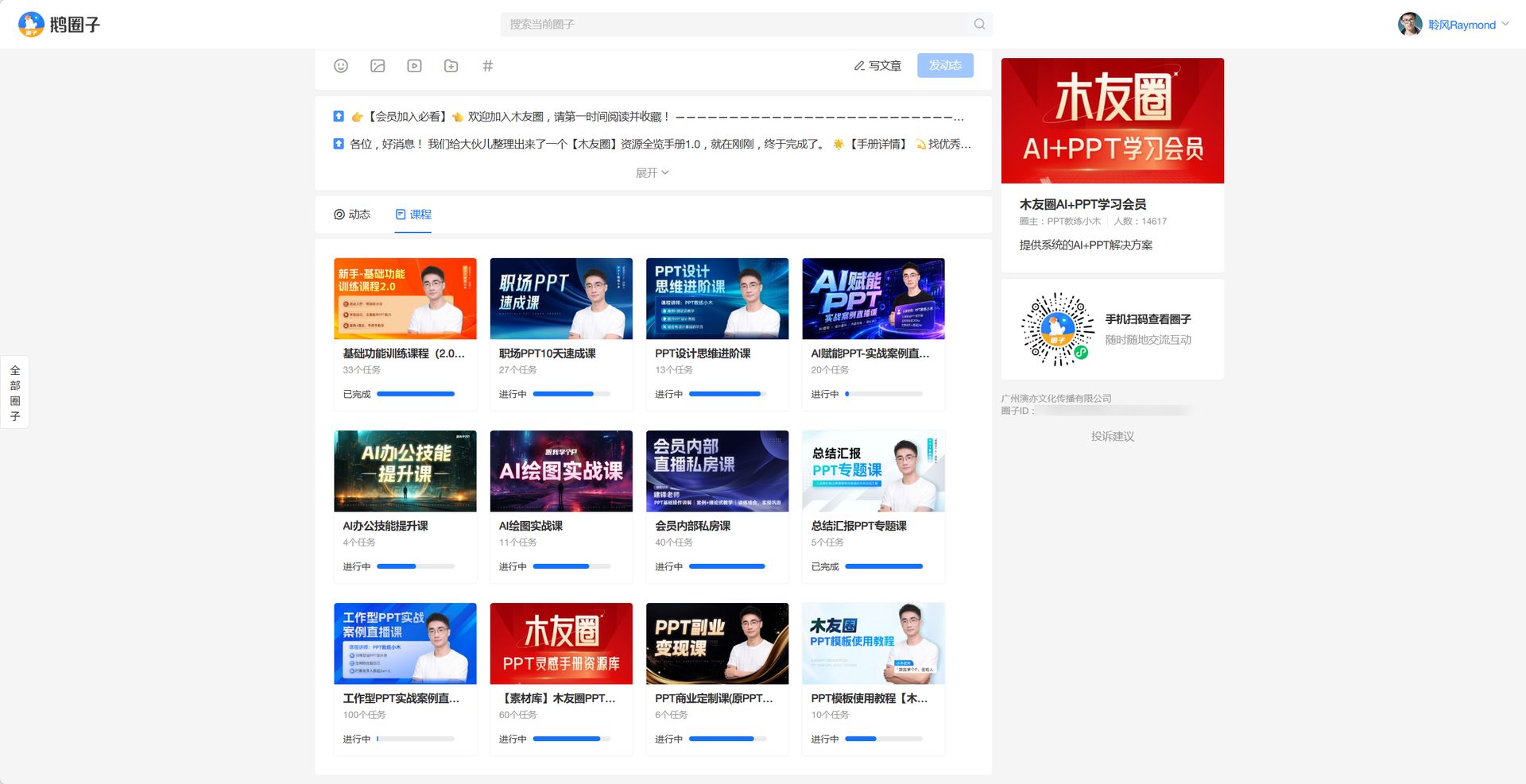
Task: Click the 写文章 pencil icon
Action: click(x=859, y=66)
